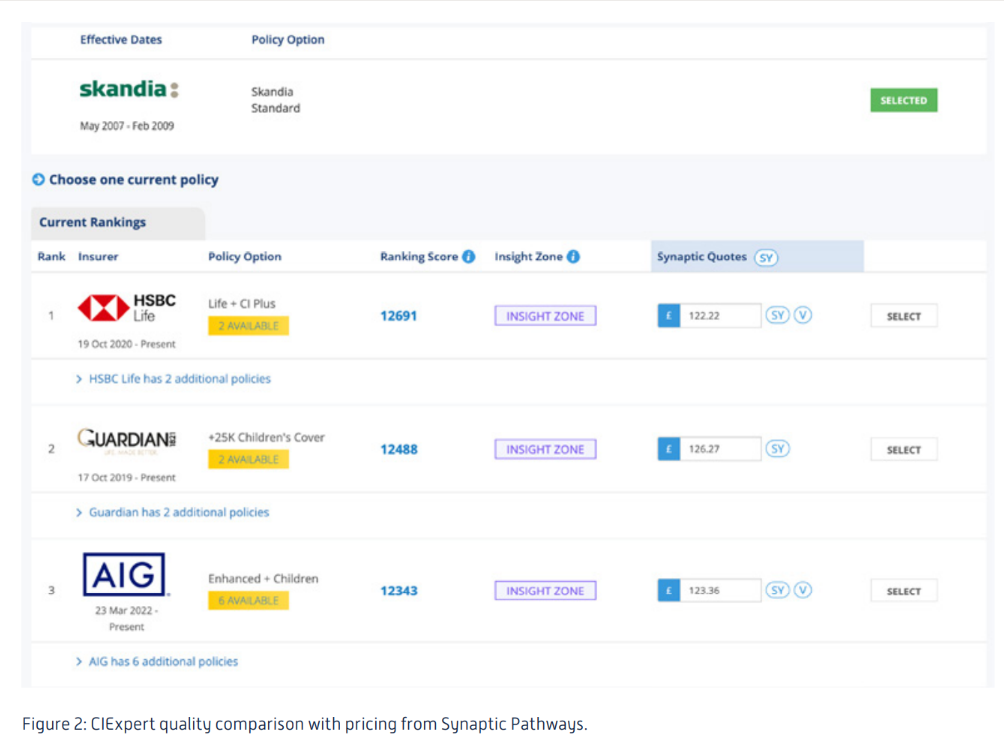
Task: Click the Effective Dates header
Action: coord(121,40)
